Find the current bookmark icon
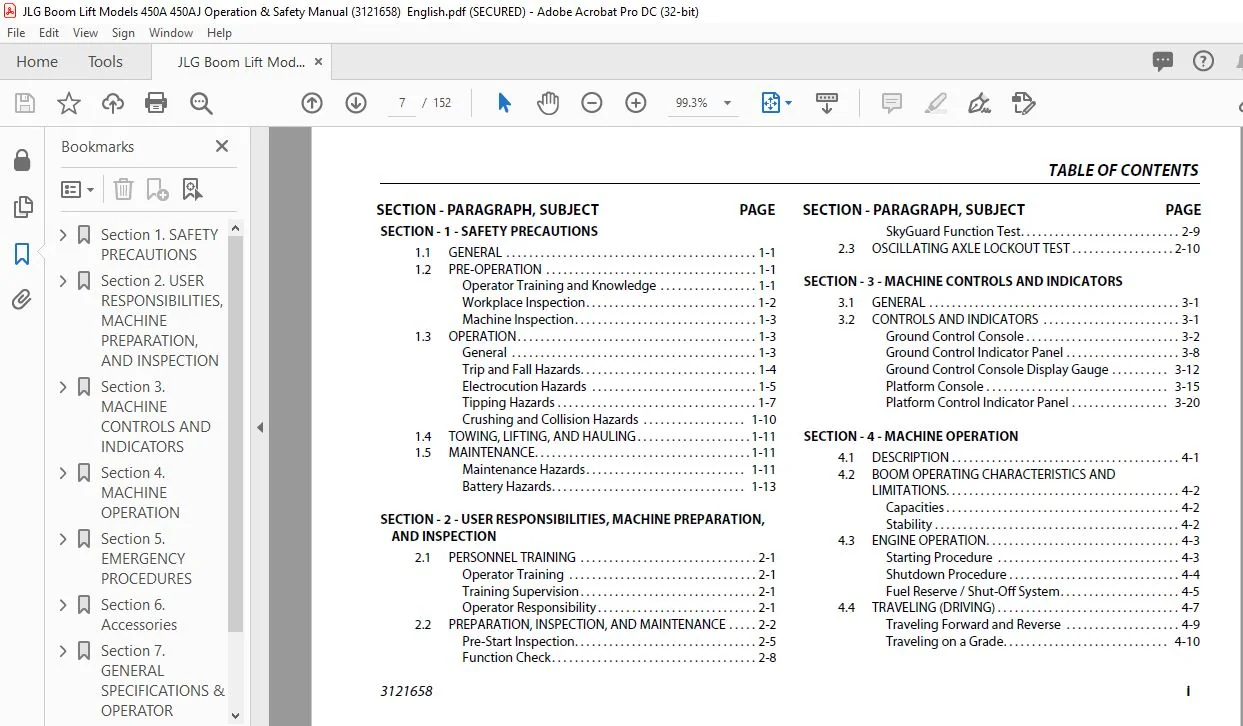Viewport: 1243px width, 726px height. click(x=192, y=189)
